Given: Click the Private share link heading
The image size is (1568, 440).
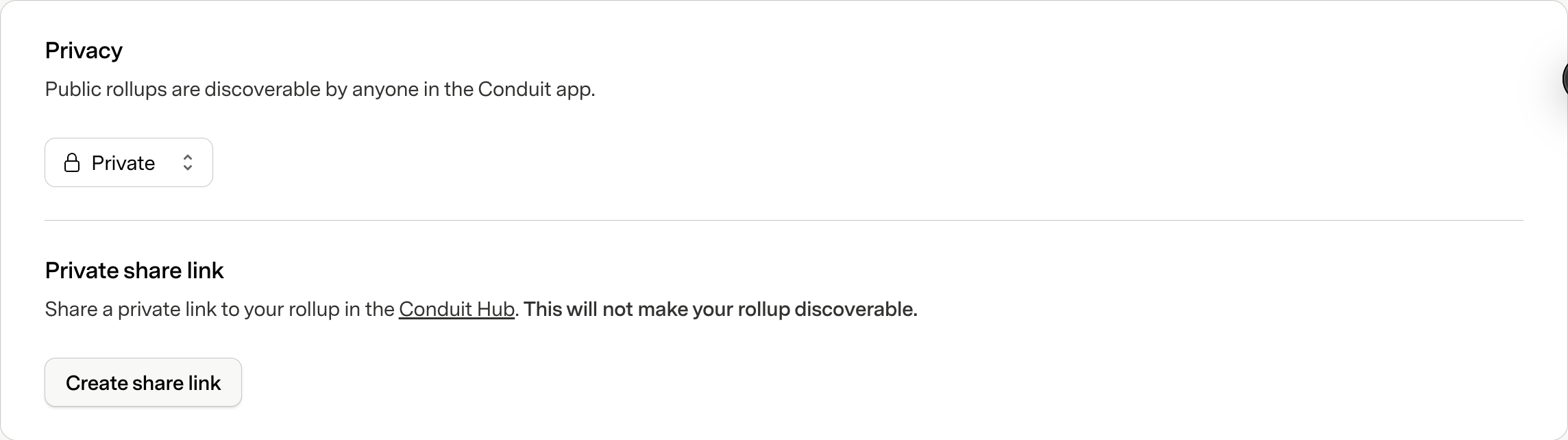Looking at the screenshot, I should [134, 271].
